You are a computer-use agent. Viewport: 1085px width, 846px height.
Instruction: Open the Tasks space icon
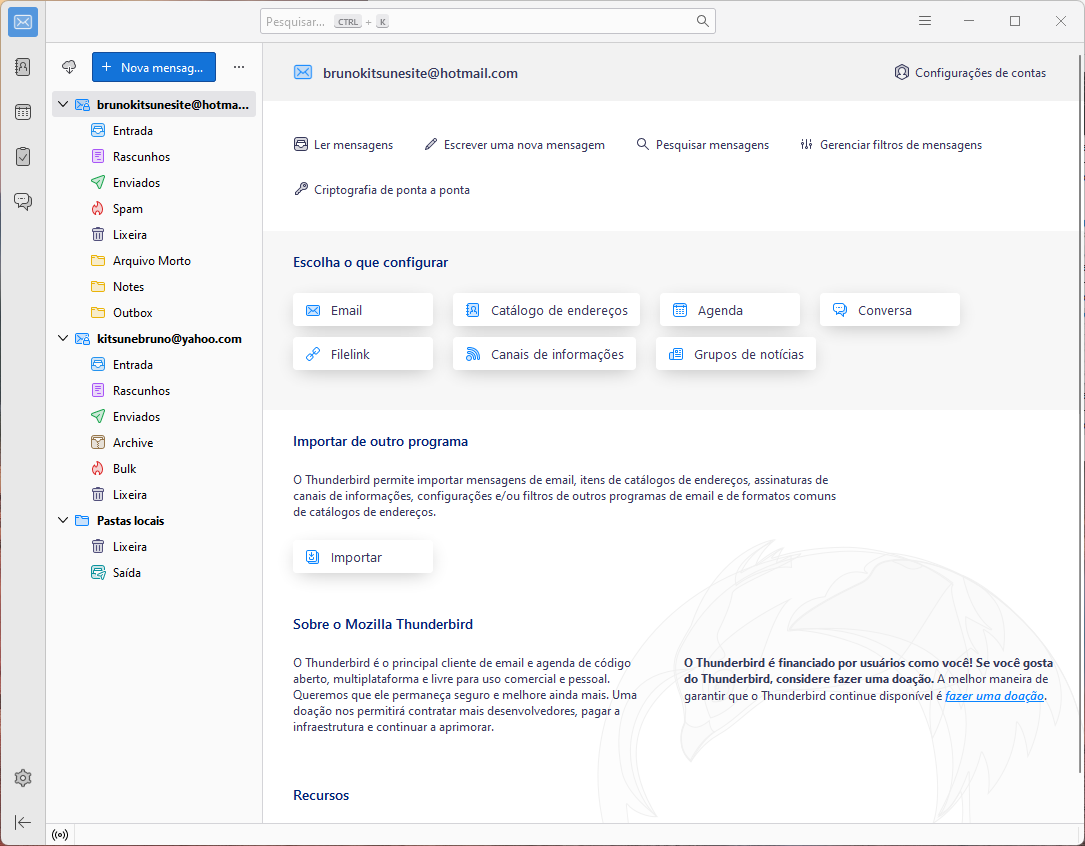[23, 156]
